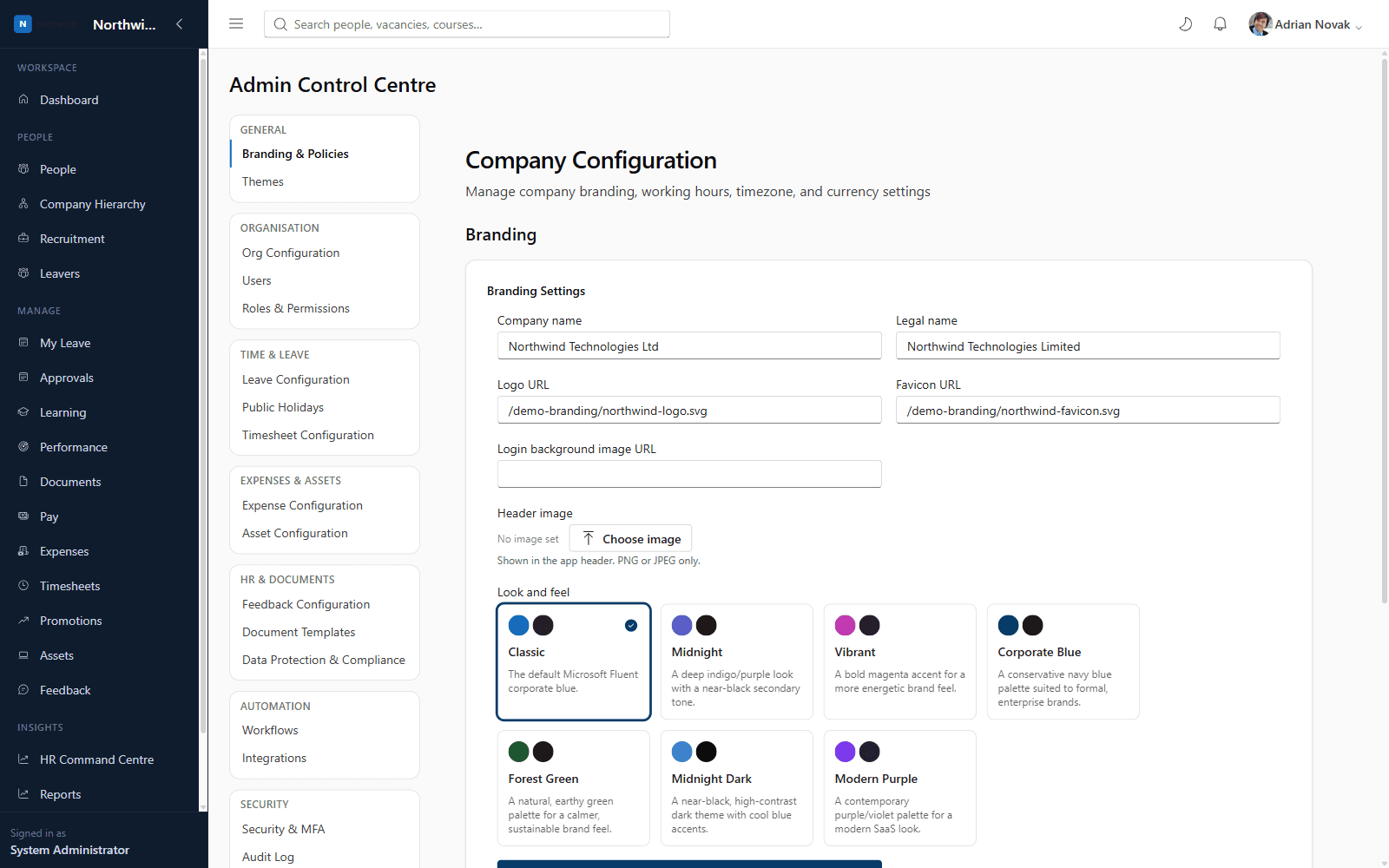Viewport: 1389px width, 868px height.
Task: Collapse the sidebar with chevron
Action: (180, 24)
